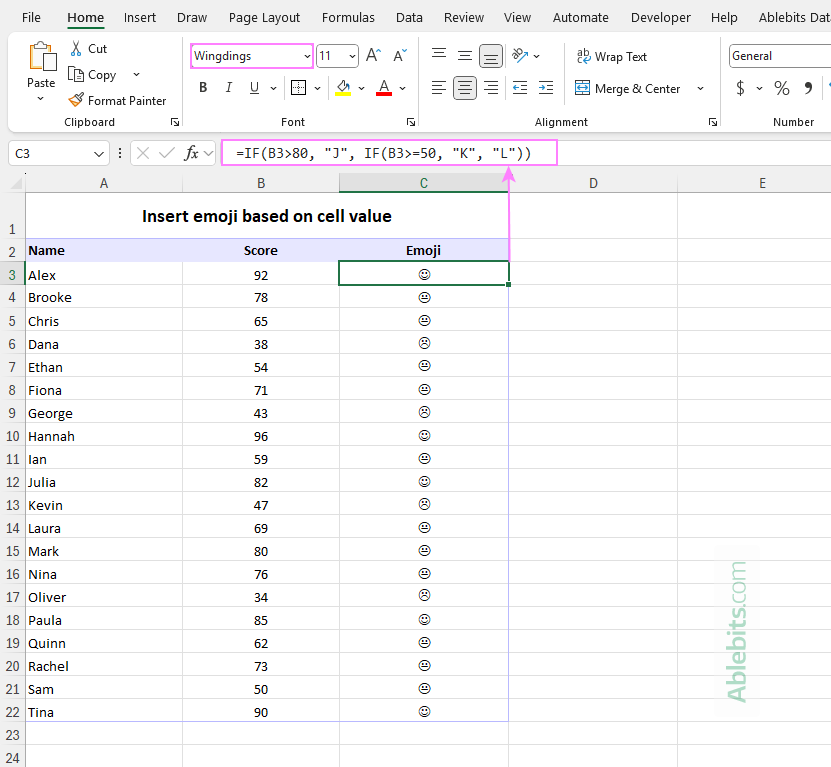Apply percent style number format
This screenshot has width=831, height=767.
[x=781, y=88]
